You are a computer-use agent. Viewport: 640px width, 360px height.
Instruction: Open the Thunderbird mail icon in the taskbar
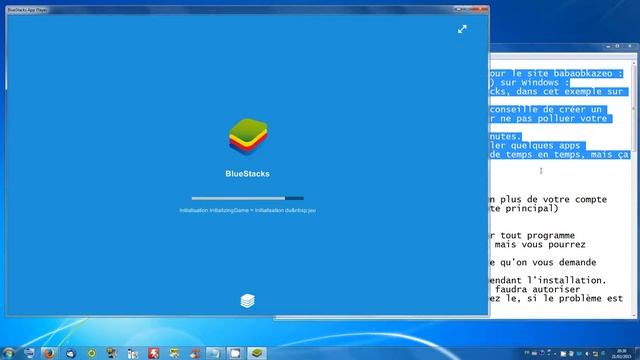click(71, 353)
